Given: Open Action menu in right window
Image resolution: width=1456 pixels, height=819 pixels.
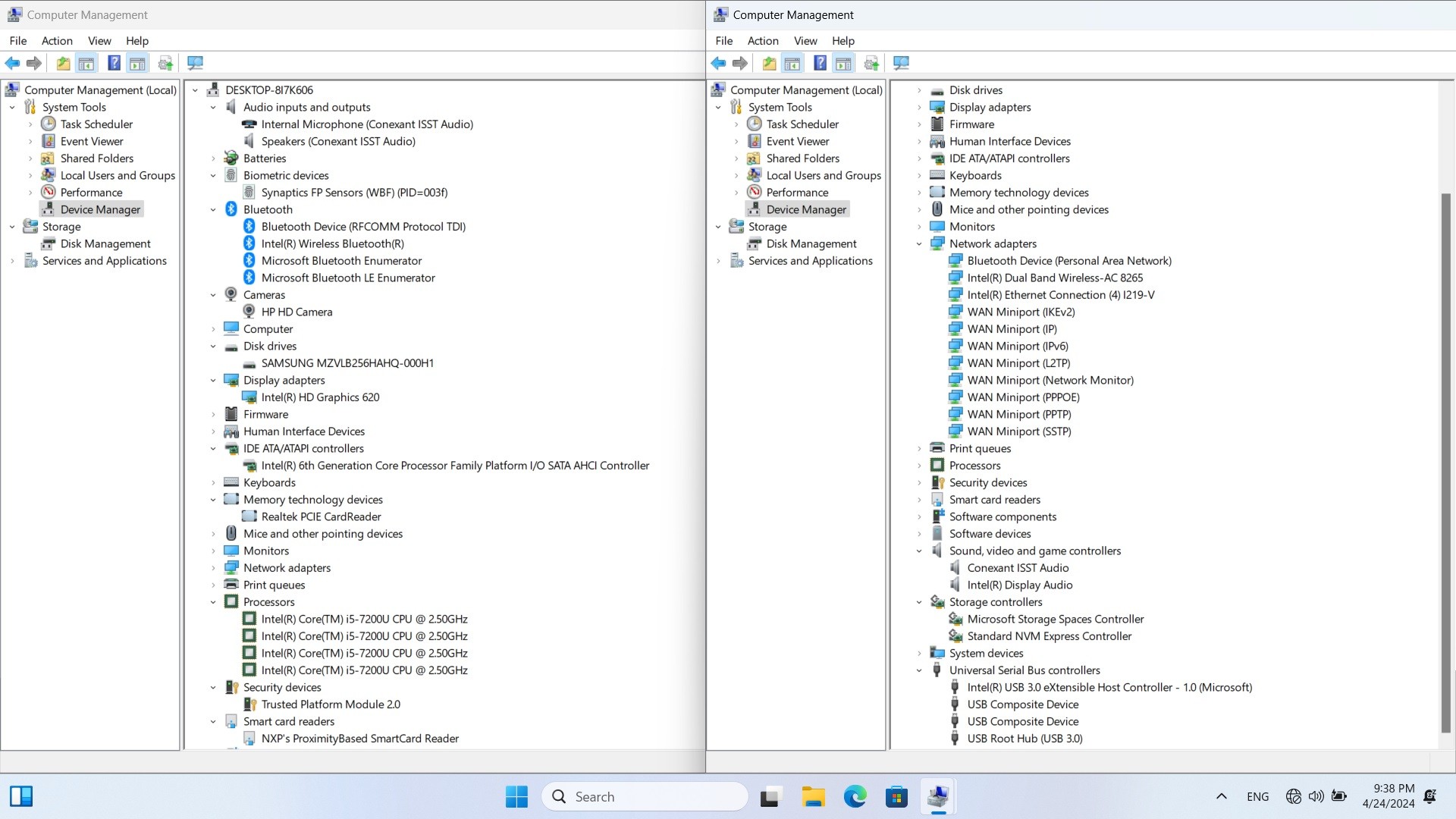Looking at the screenshot, I should pyautogui.click(x=763, y=41).
